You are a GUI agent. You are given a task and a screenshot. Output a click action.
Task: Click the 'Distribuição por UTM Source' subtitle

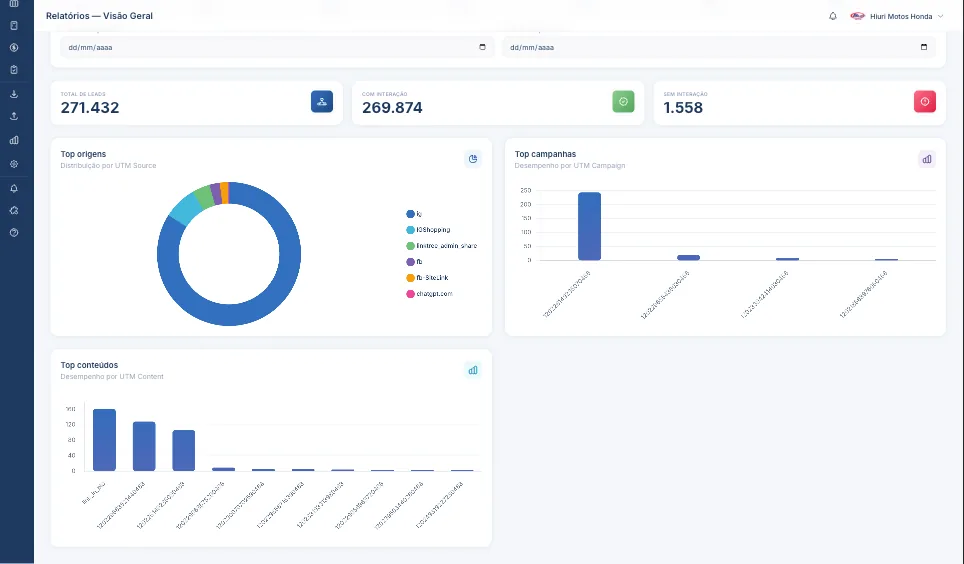click(x=108, y=165)
